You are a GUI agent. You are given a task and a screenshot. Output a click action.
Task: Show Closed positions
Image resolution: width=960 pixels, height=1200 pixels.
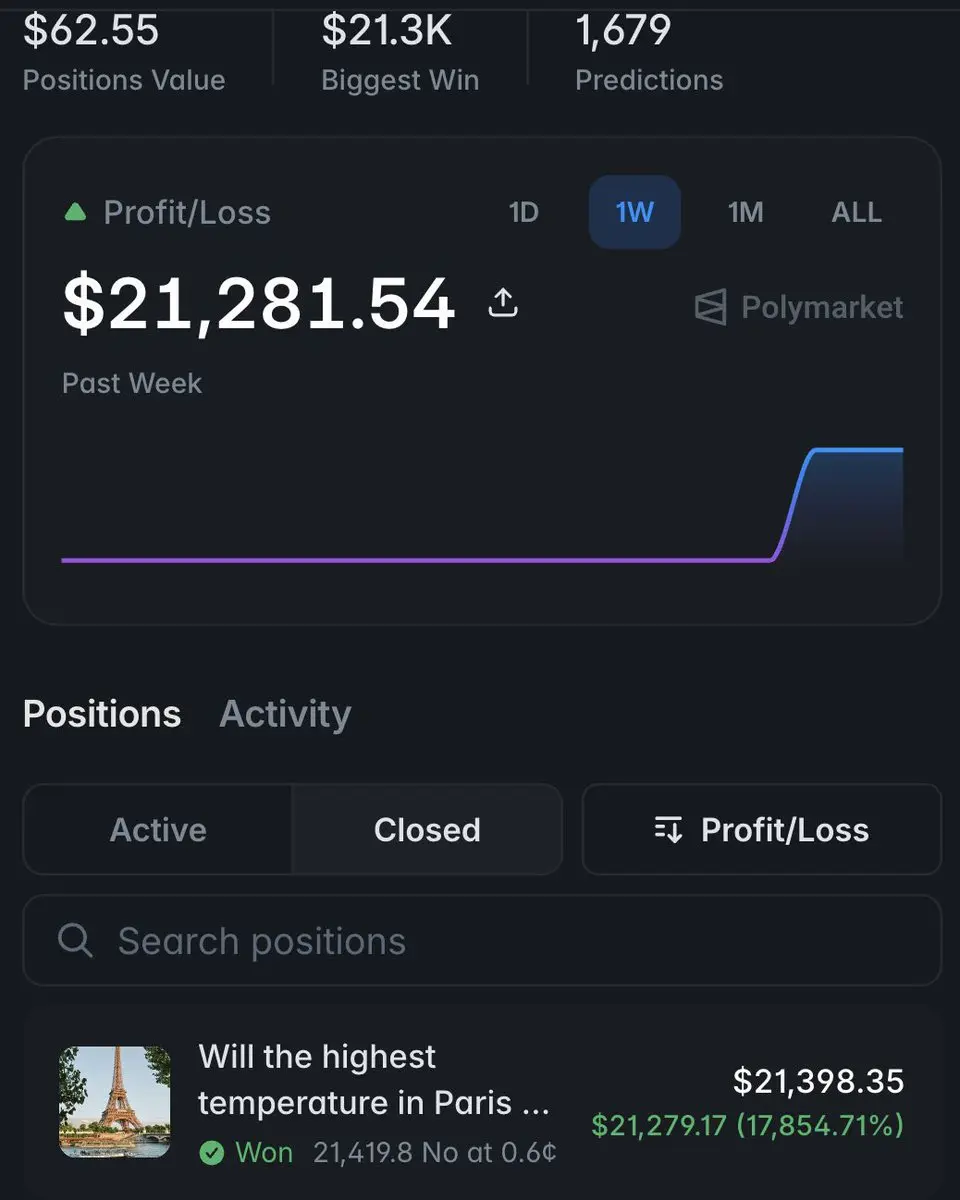click(x=427, y=829)
